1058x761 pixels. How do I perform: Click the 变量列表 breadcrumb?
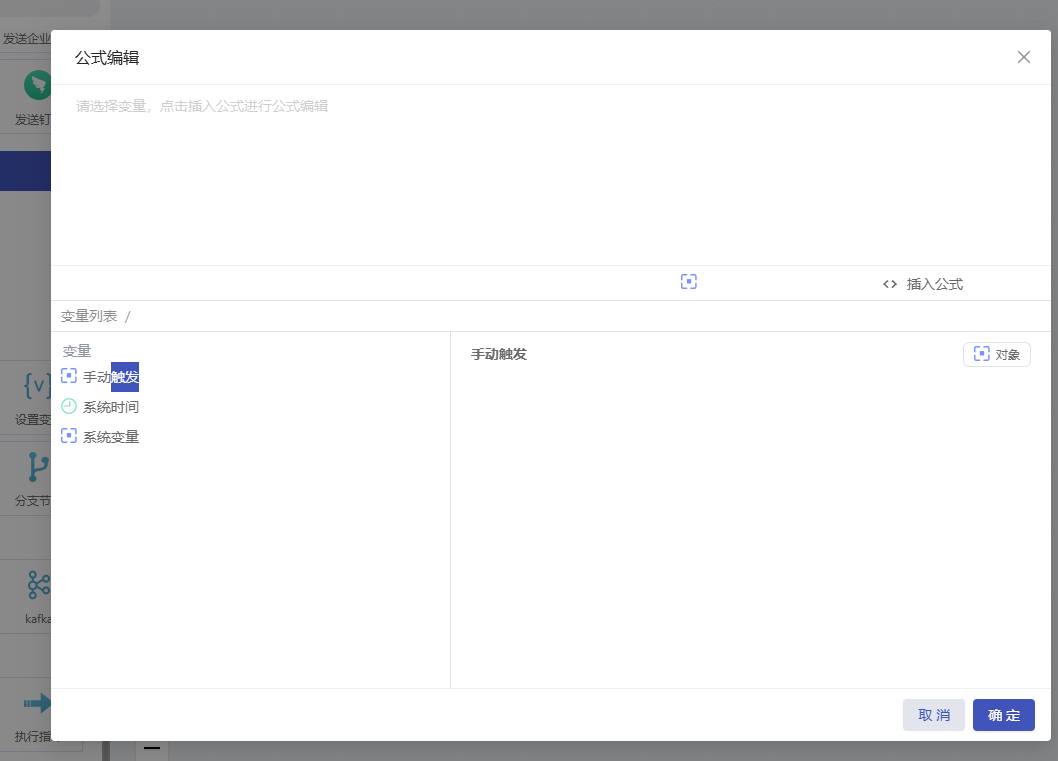(x=89, y=316)
